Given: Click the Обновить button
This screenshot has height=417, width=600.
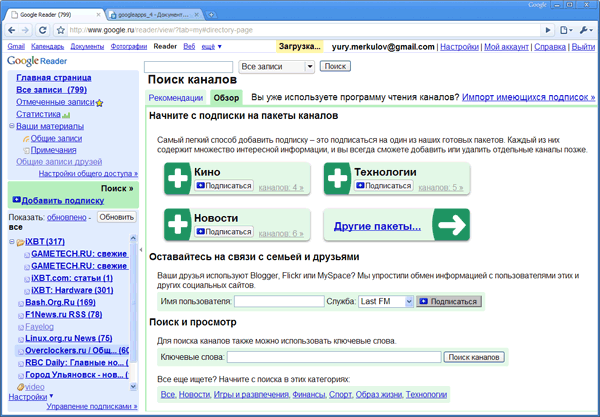Looking at the screenshot, I should pyautogui.click(x=116, y=217).
